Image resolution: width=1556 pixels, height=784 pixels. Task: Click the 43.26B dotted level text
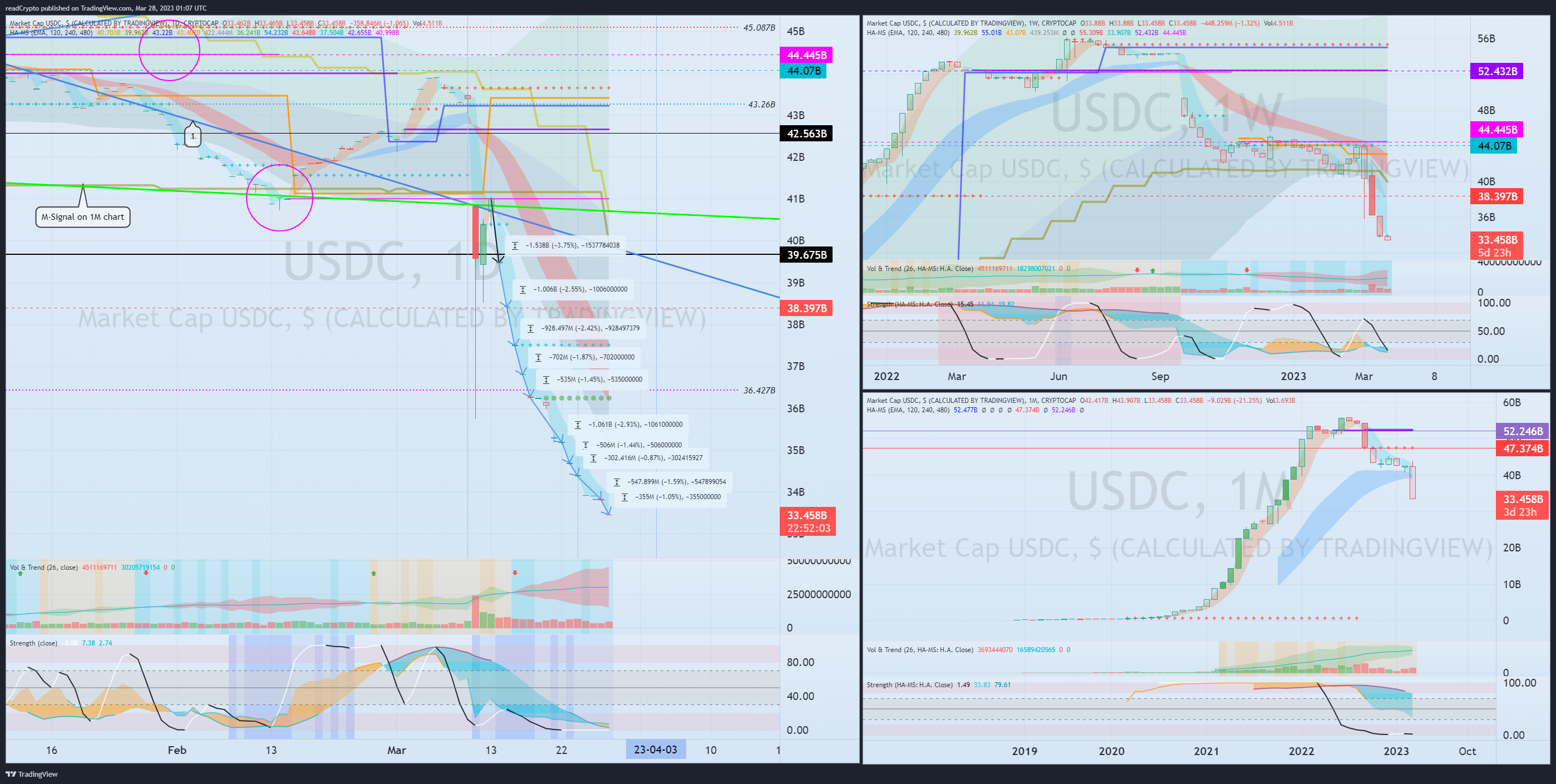pyautogui.click(x=761, y=105)
